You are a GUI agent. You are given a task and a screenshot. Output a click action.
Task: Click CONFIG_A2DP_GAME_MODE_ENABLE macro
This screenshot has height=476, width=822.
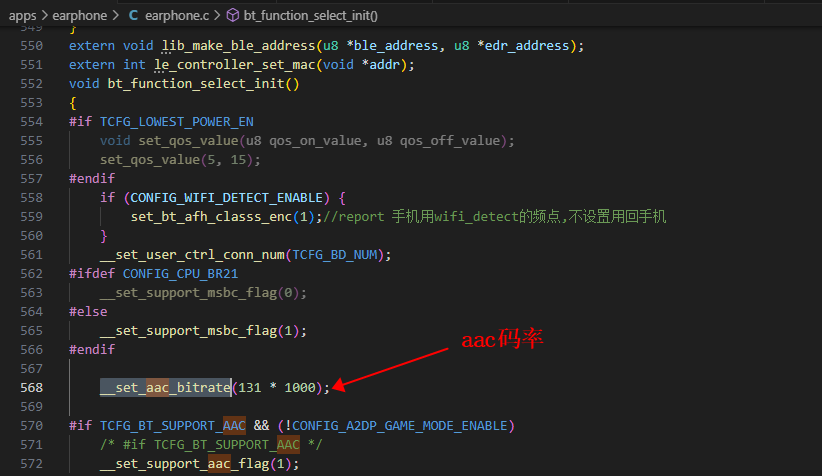[x=400, y=426]
